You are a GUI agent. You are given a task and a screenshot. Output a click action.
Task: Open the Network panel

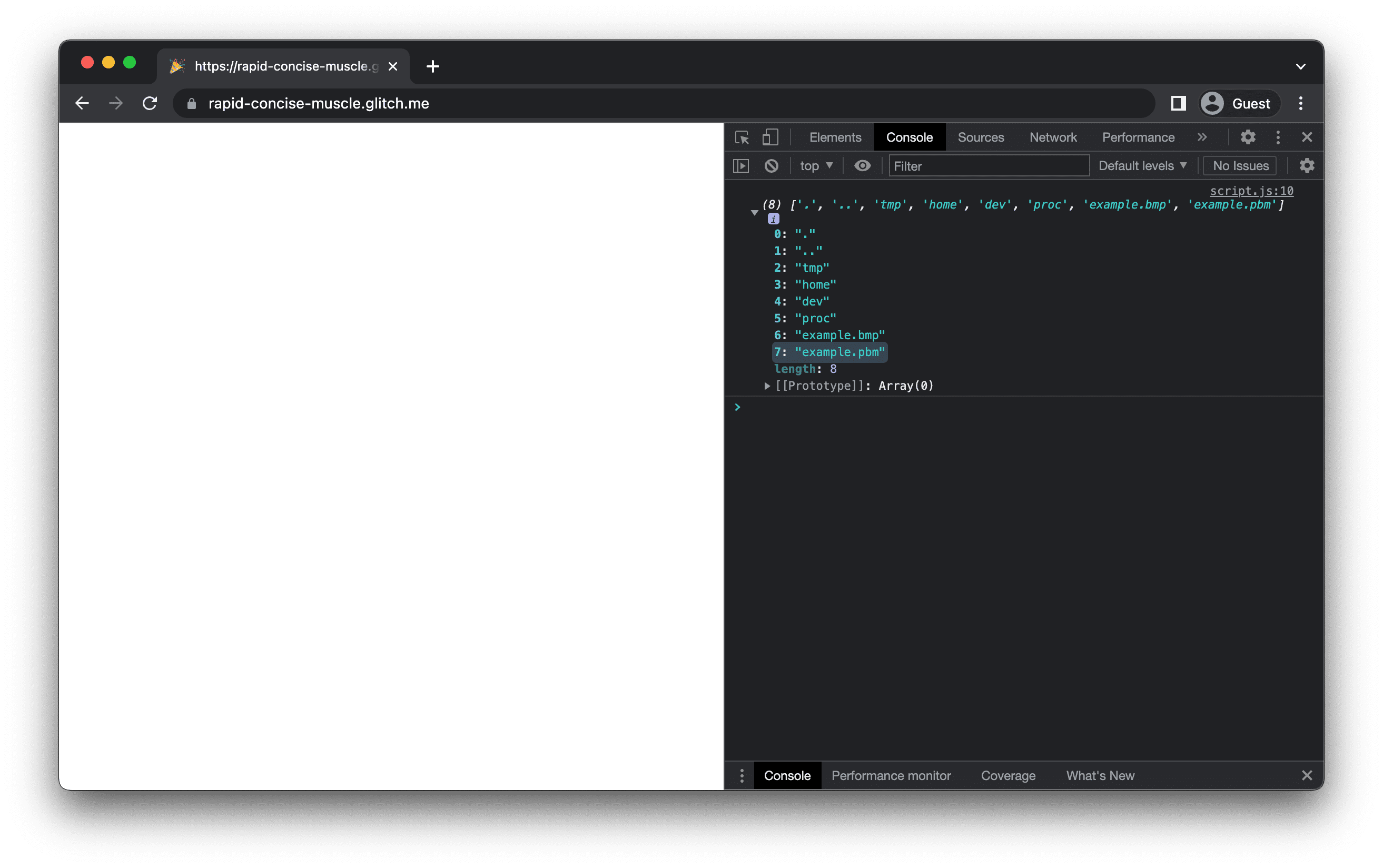[1054, 137]
